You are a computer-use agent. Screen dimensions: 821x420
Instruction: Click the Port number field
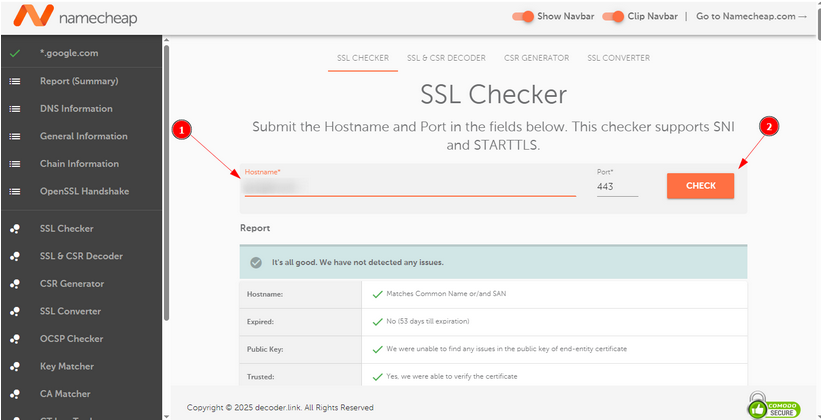617,186
